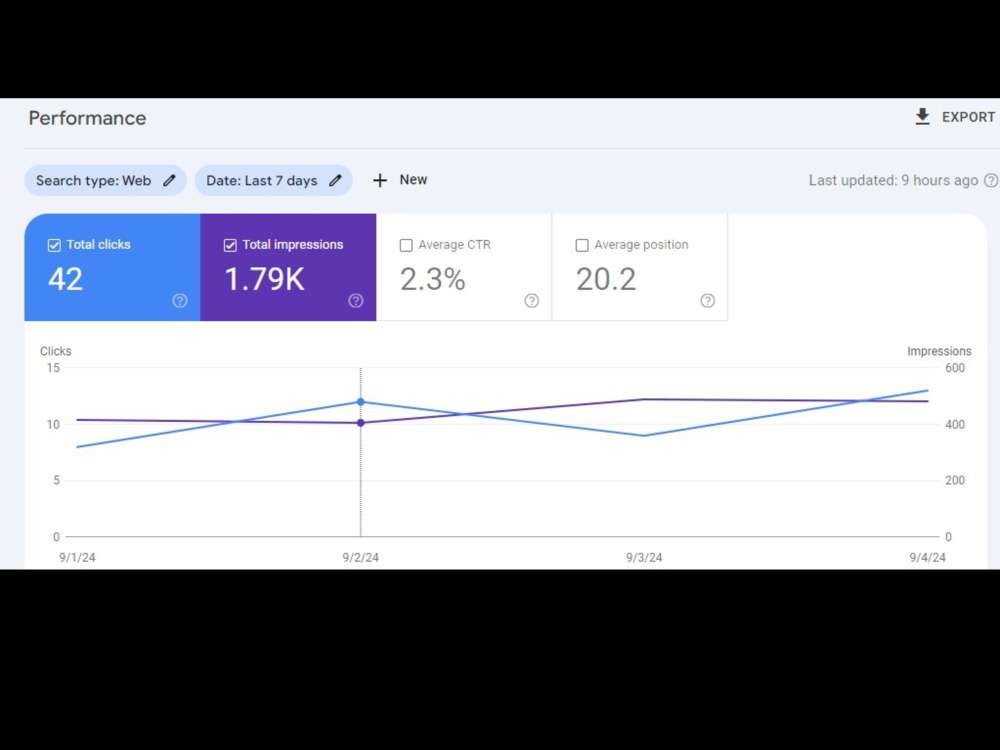
Task: Select the 2.3% CTR value
Action: [433, 279]
